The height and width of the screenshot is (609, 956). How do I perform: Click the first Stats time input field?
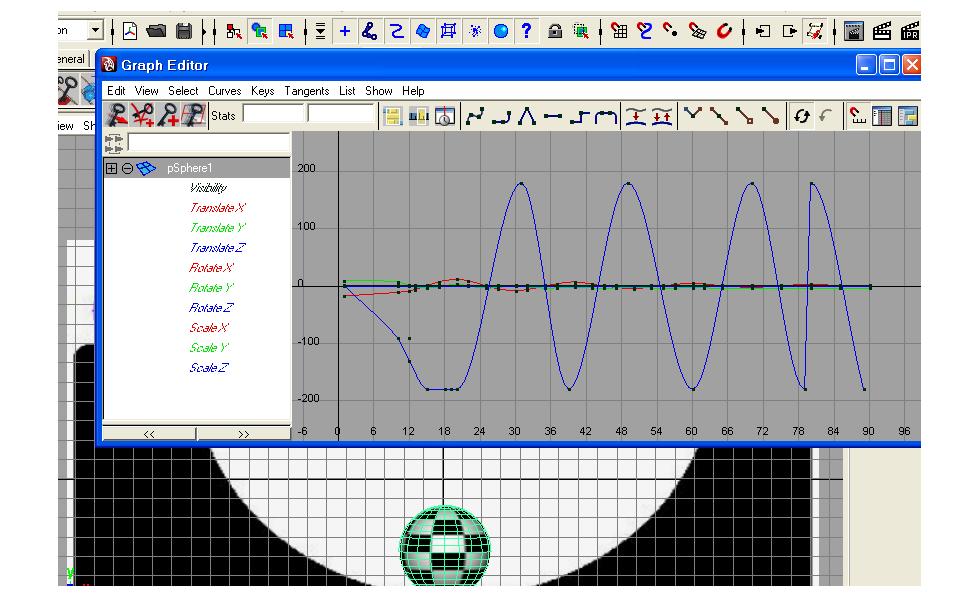[x=273, y=114]
